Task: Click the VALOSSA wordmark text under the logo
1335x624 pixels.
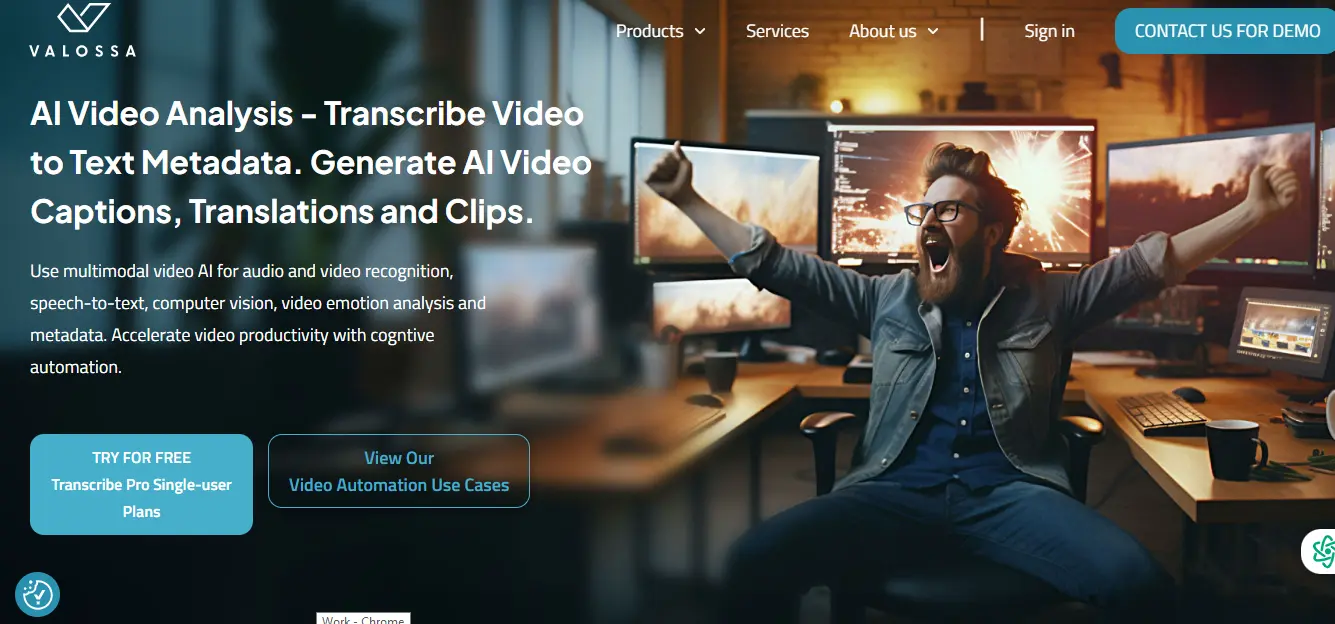Action: pos(82,51)
